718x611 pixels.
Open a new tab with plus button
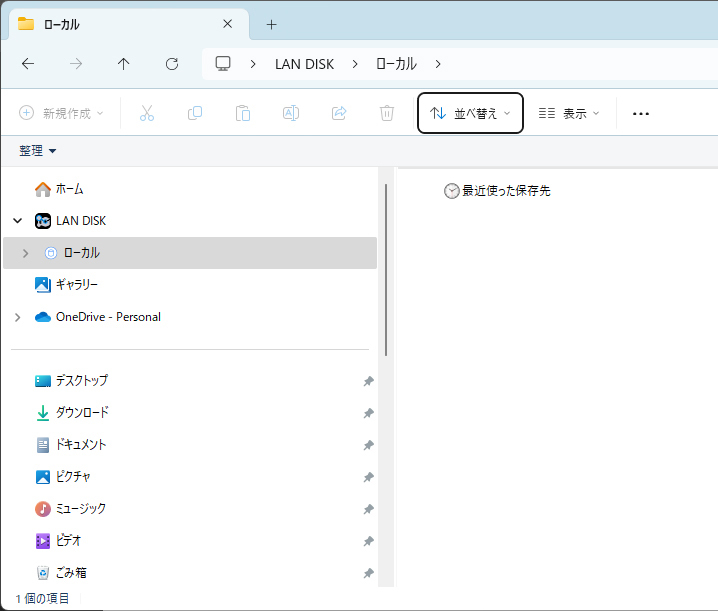(271, 25)
